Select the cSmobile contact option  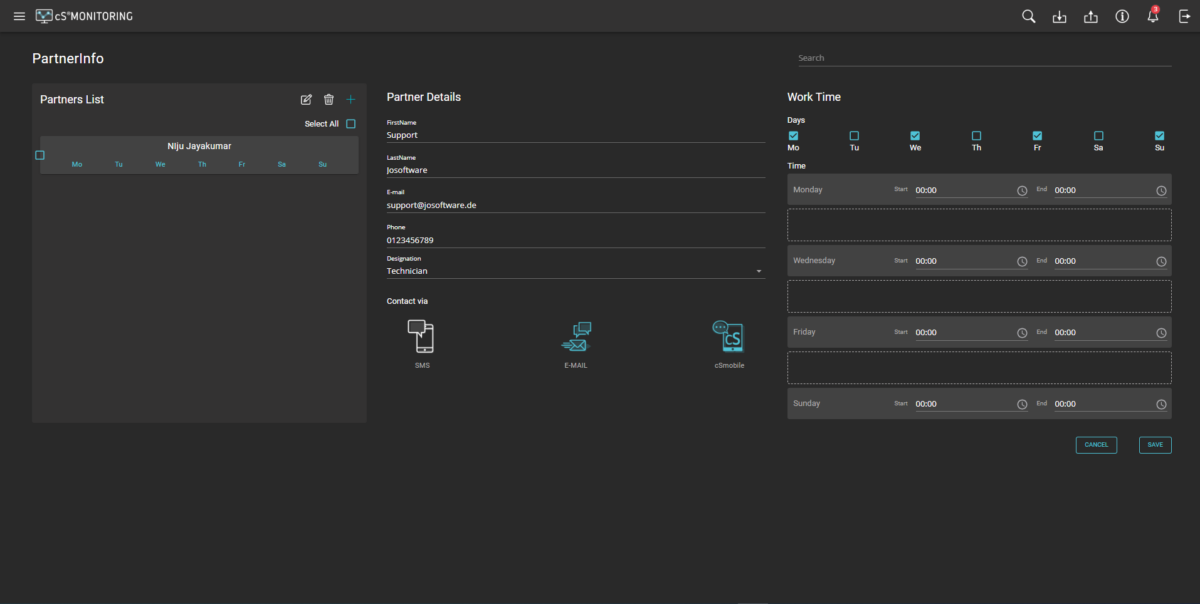(729, 337)
